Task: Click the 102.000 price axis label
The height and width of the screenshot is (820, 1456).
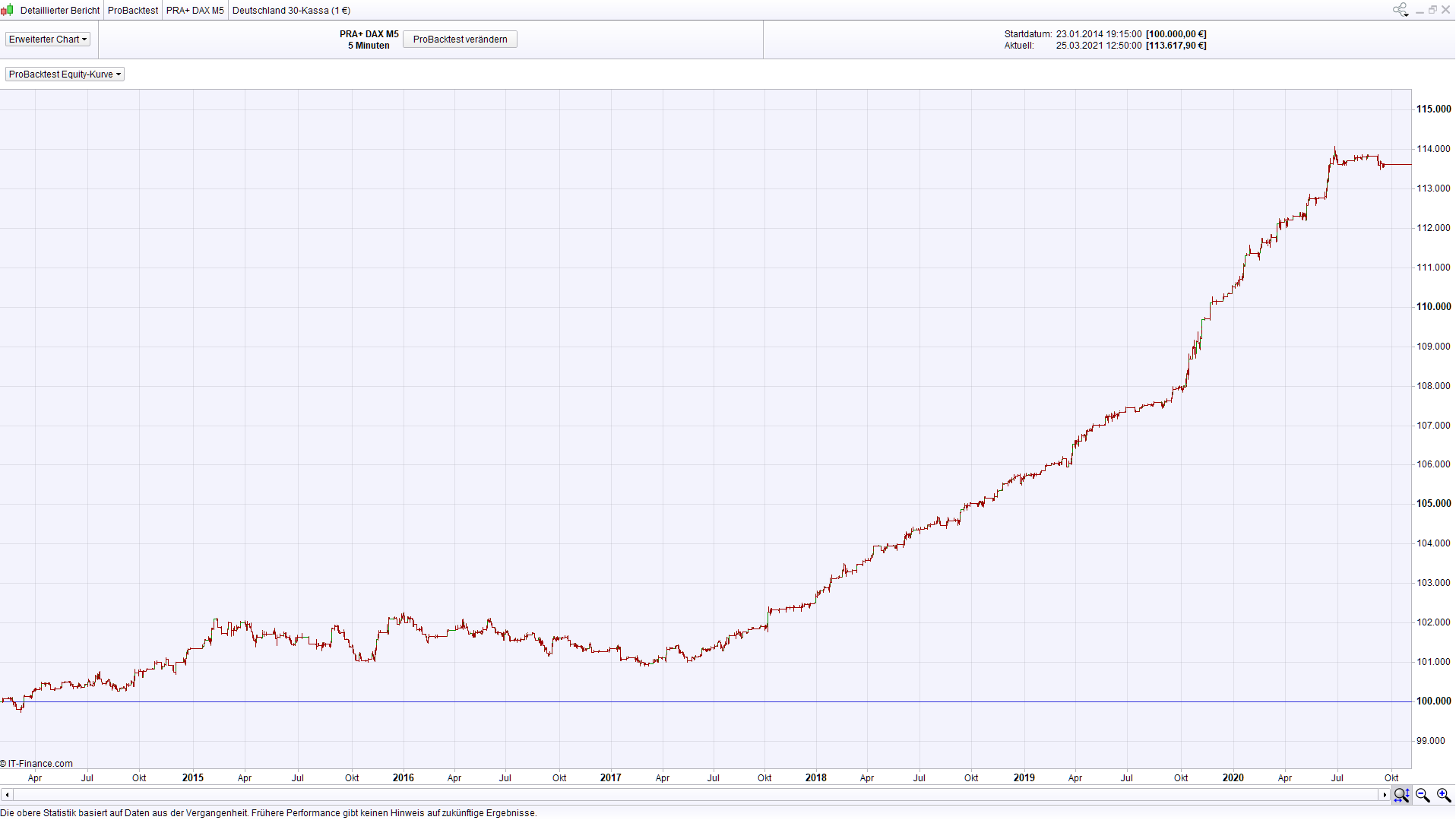Action: (x=1433, y=622)
